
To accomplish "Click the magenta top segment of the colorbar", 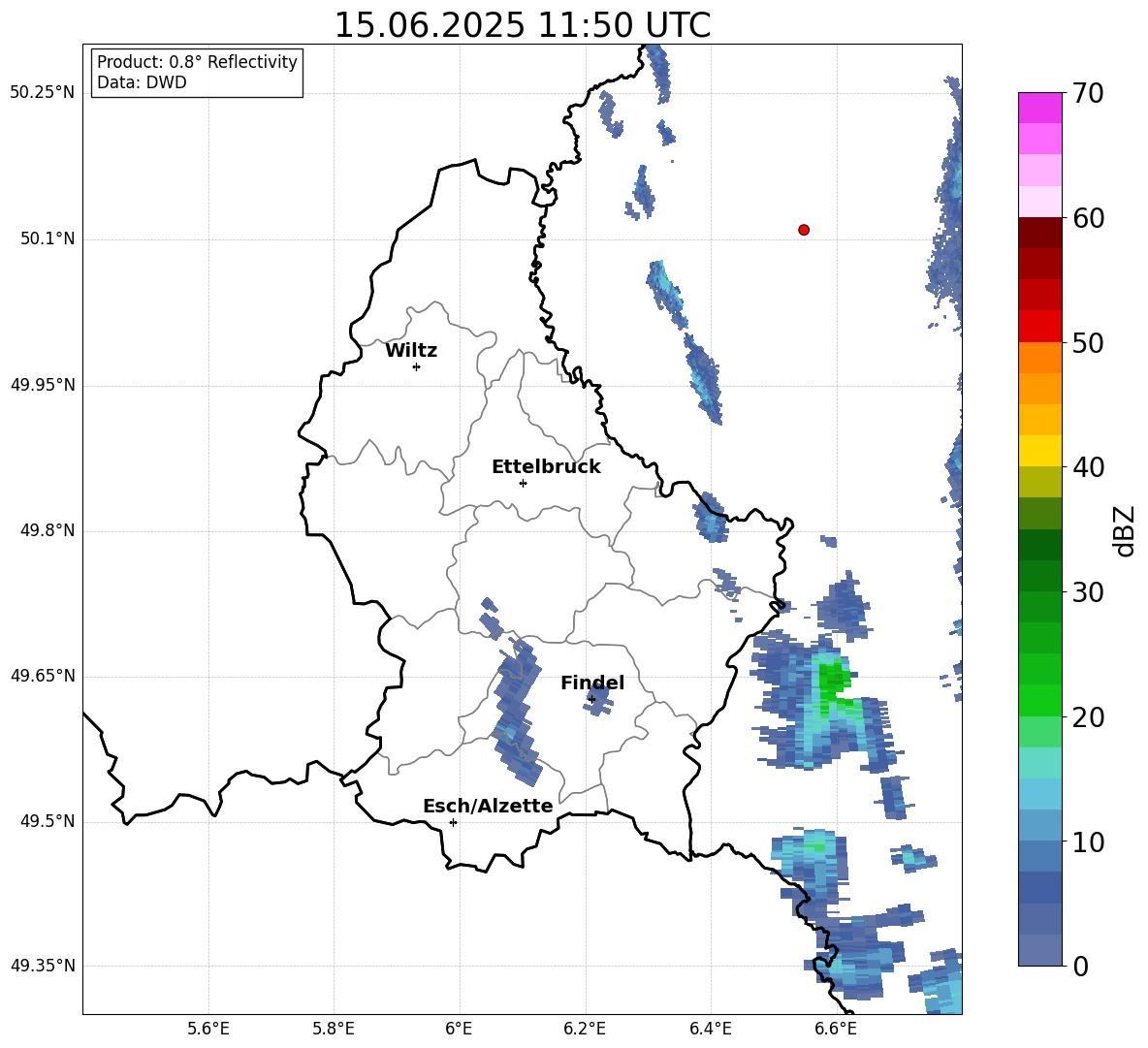I will (1039, 109).
